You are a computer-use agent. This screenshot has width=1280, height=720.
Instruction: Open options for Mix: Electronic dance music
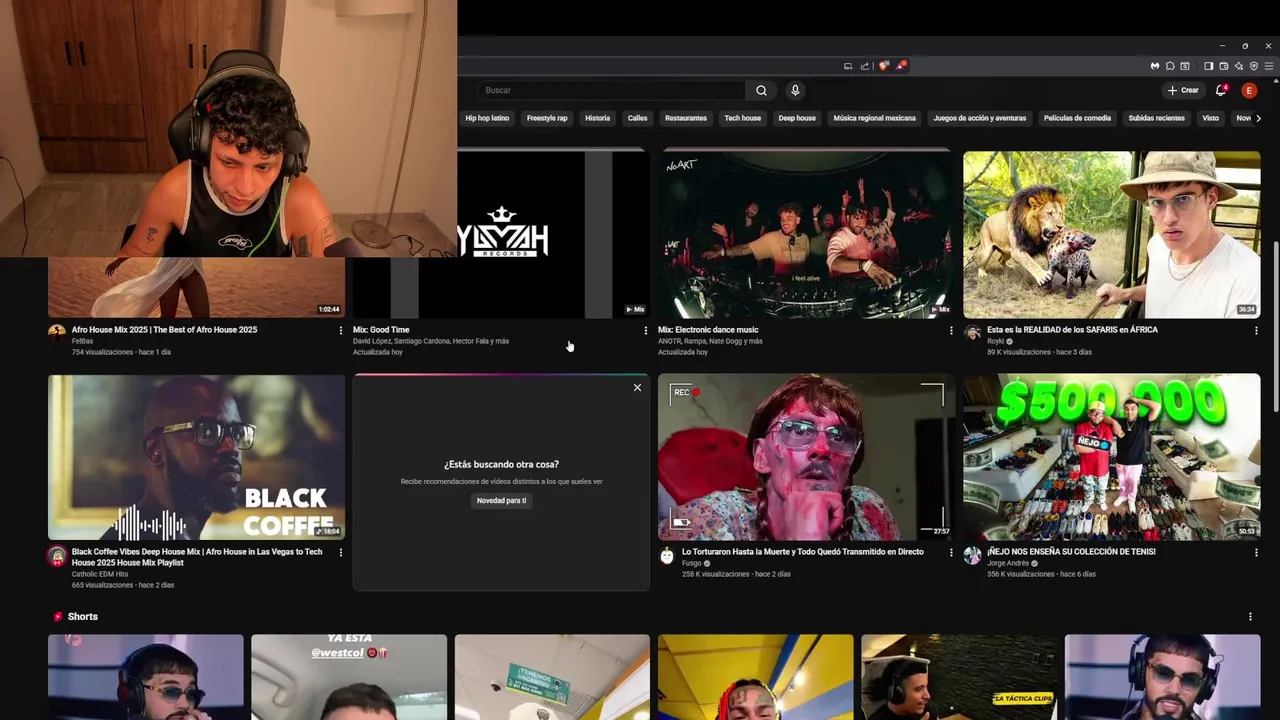pyautogui.click(x=950, y=330)
